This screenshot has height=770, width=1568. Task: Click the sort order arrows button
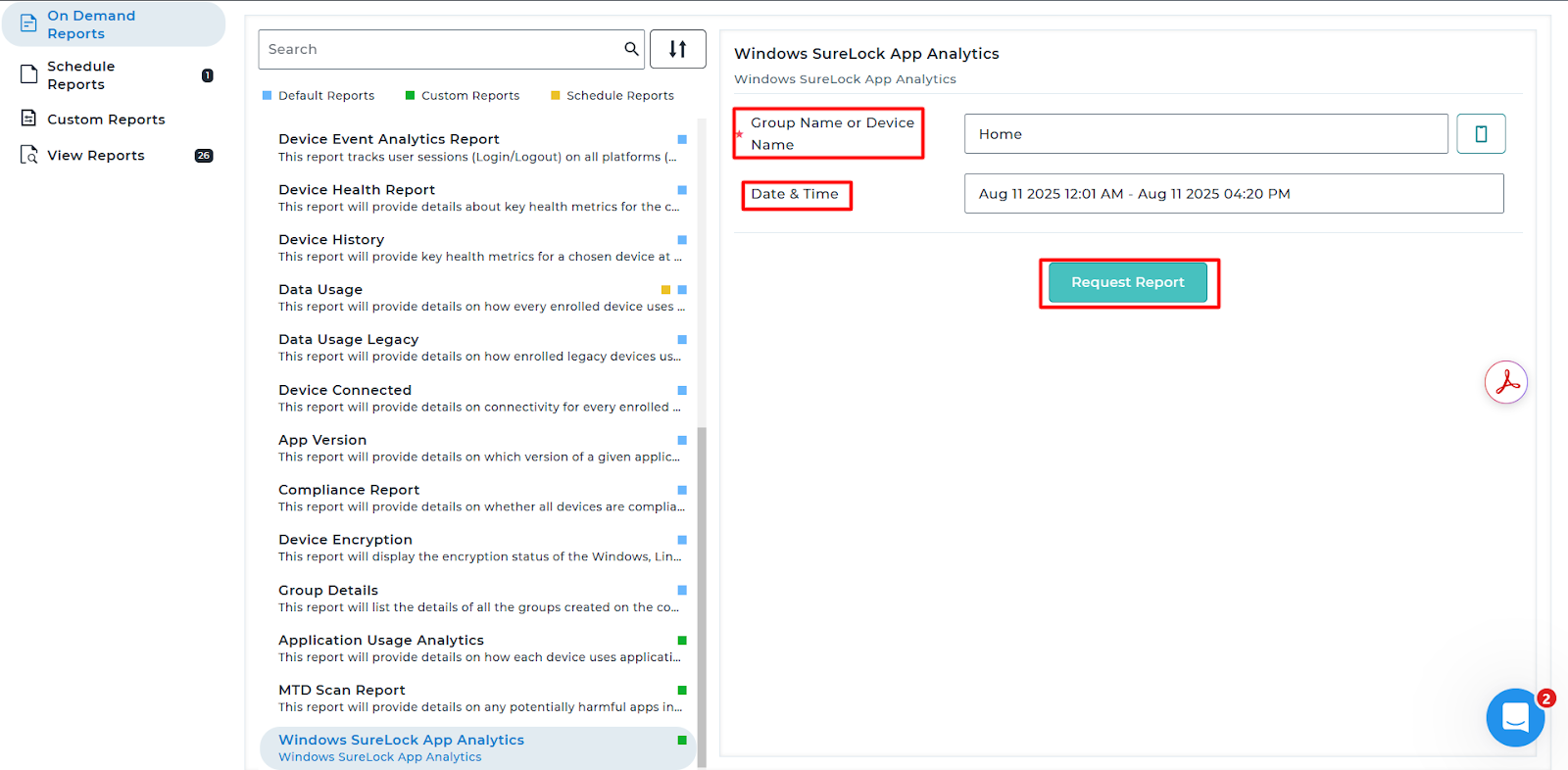point(677,49)
